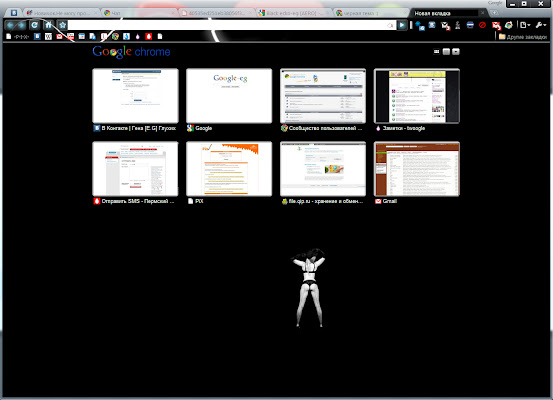
Task: Open the Другие закладки bookmarks folder
Action: point(523,37)
